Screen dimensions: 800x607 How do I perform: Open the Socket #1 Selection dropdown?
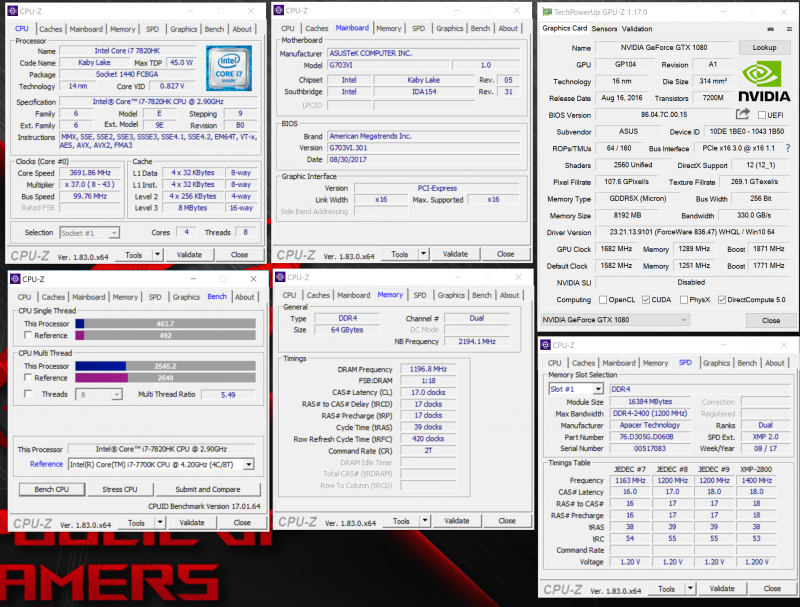tap(89, 233)
